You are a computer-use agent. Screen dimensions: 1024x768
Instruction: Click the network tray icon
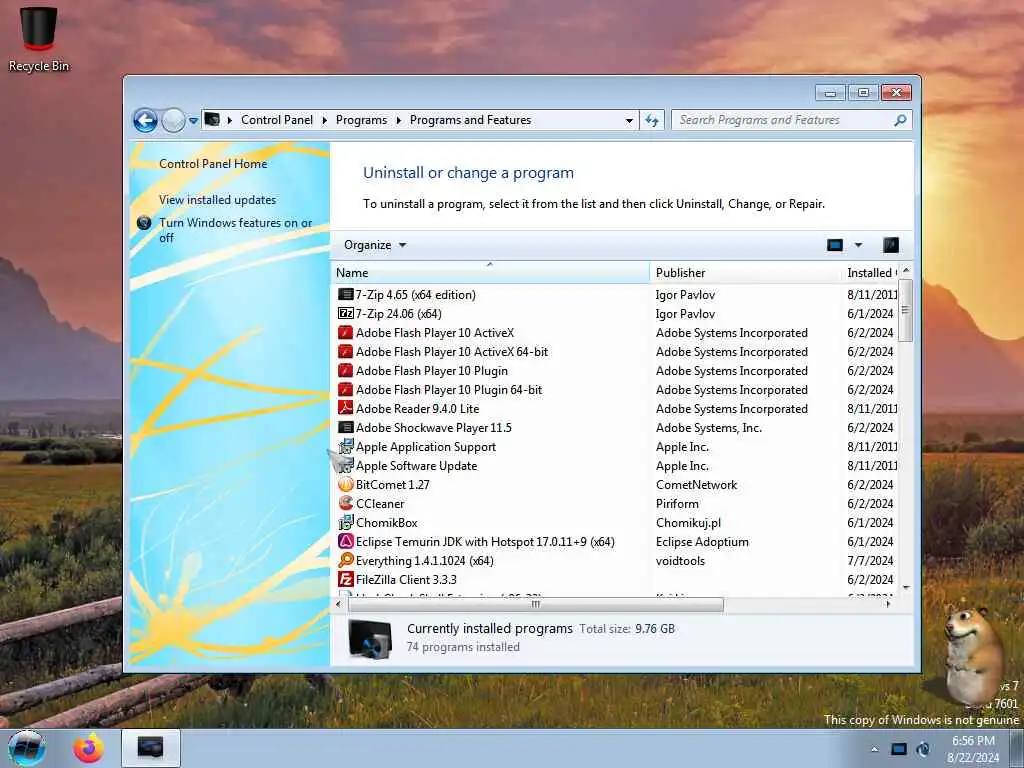pos(899,749)
